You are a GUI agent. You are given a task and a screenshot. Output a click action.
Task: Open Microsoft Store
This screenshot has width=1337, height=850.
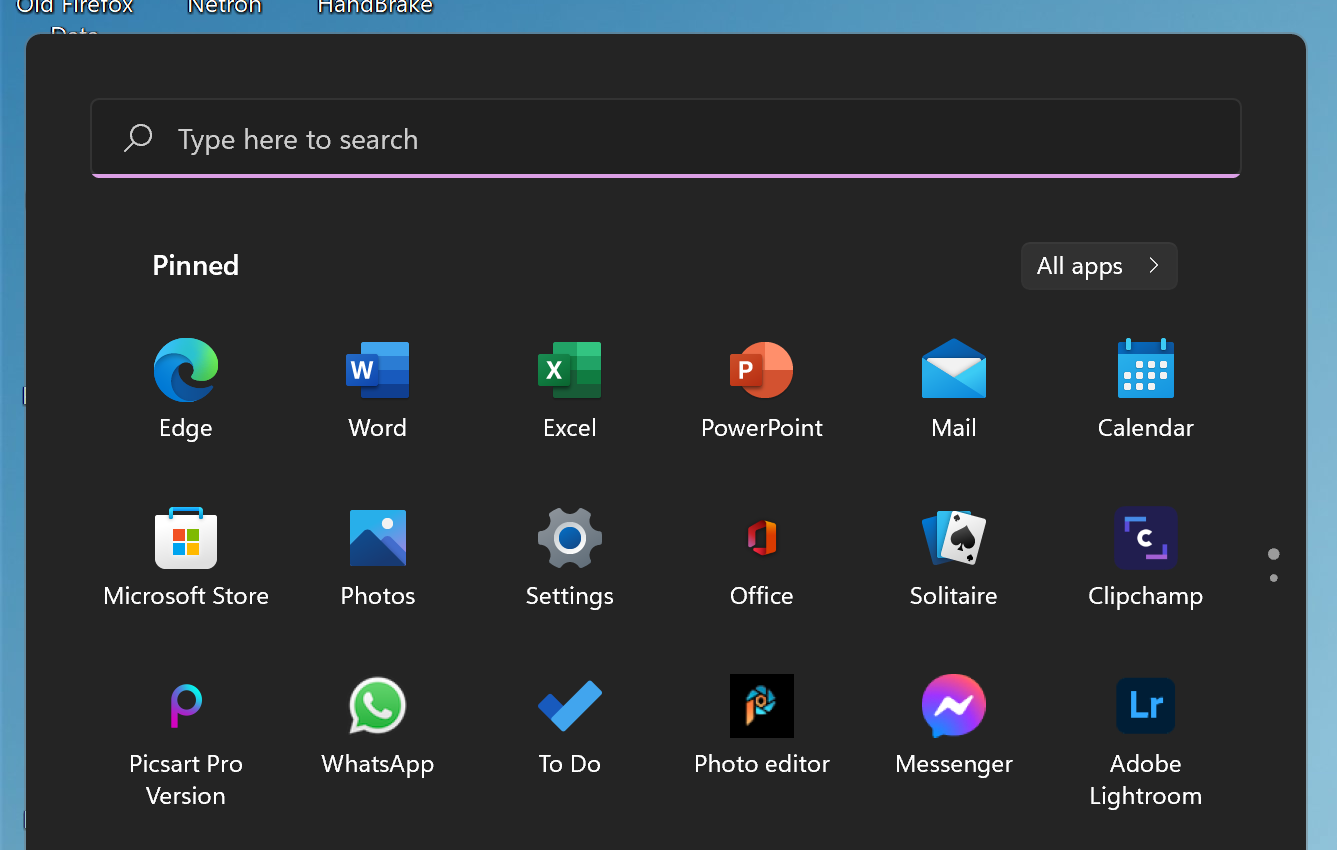(x=186, y=557)
